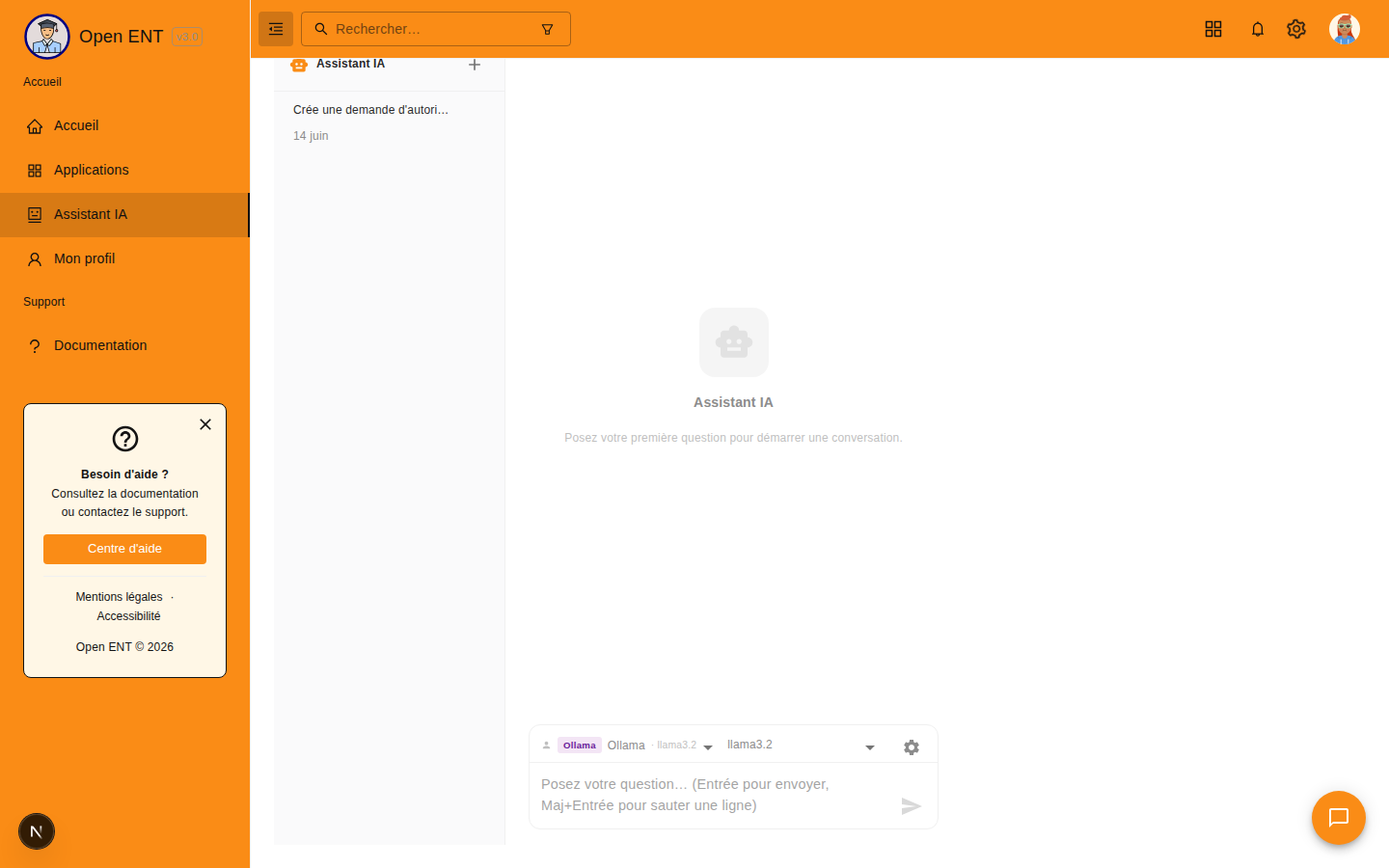Focus the Posez votre question text area
Viewport: 1389px width, 868px height.
coord(714,796)
